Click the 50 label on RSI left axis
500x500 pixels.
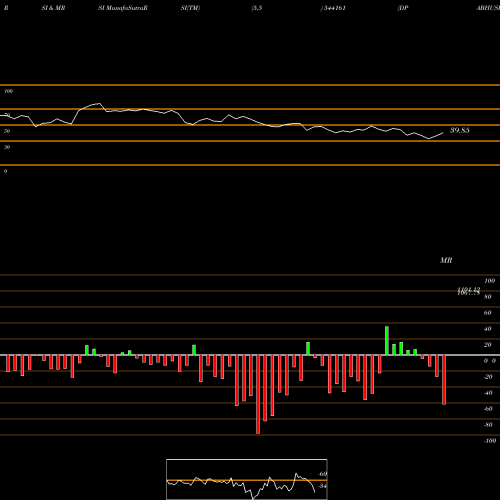[7, 131]
